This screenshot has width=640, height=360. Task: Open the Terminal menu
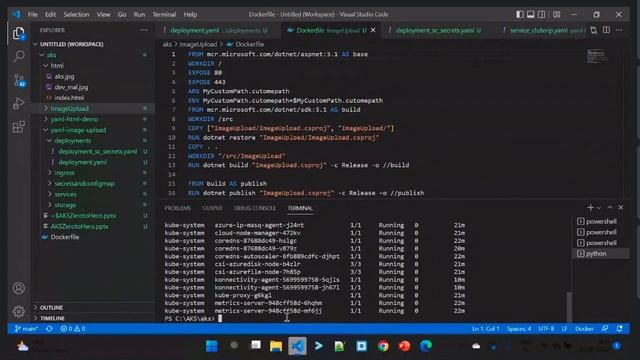pos(164,14)
